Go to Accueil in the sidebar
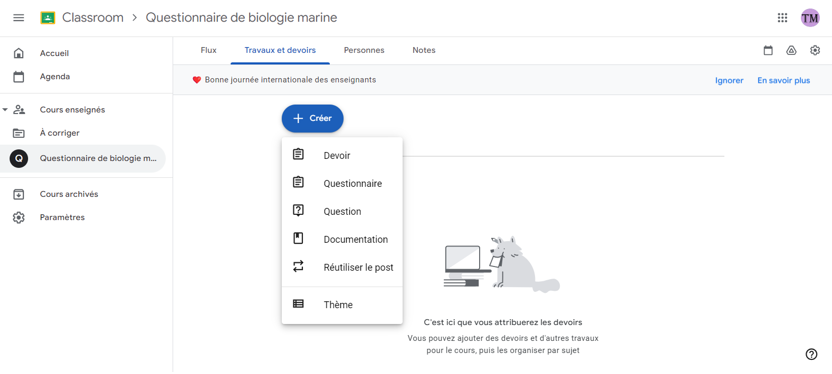832x374 pixels. [x=54, y=53]
